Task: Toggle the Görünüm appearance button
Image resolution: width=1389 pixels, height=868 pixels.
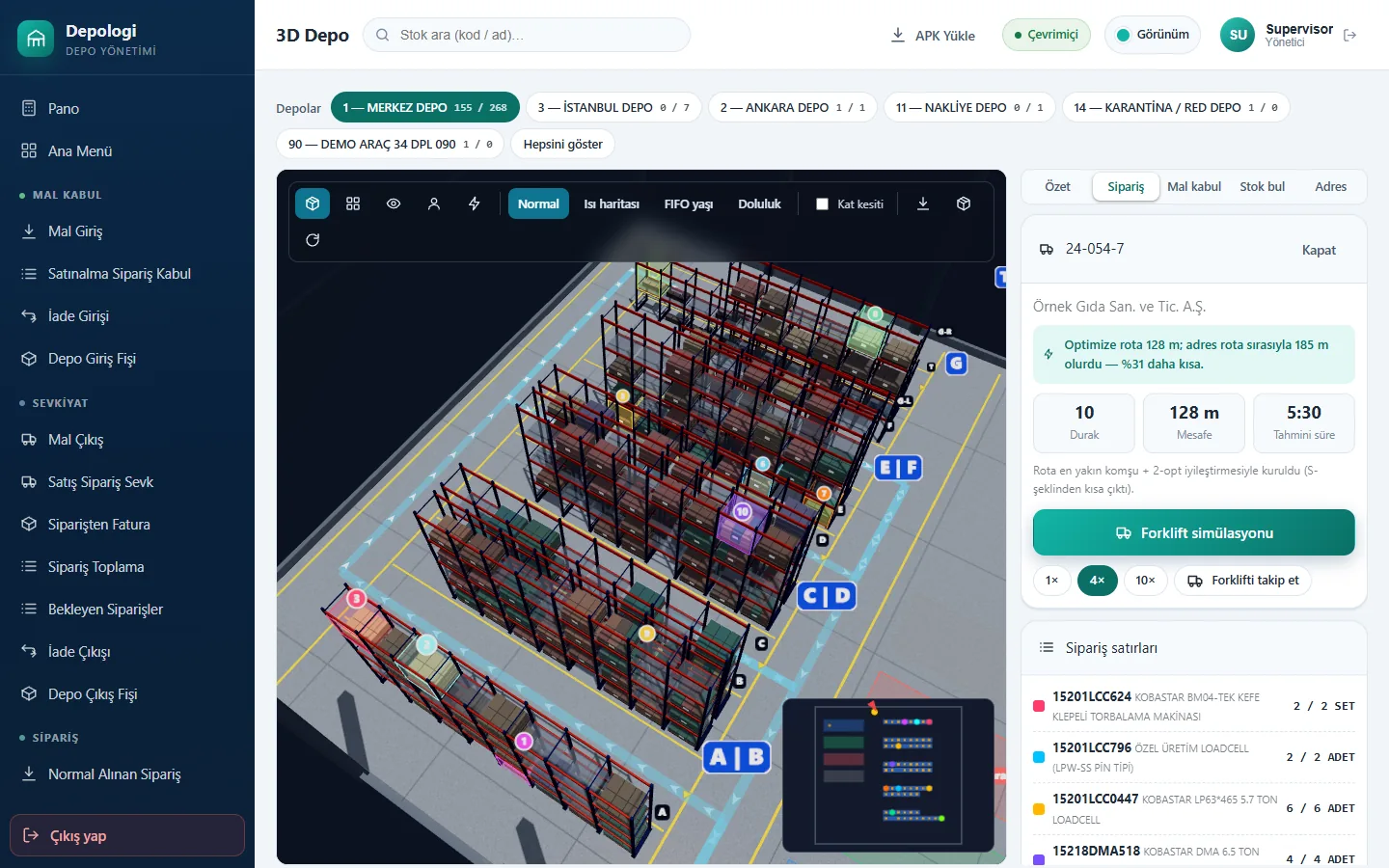Action: coord(1153,35)
